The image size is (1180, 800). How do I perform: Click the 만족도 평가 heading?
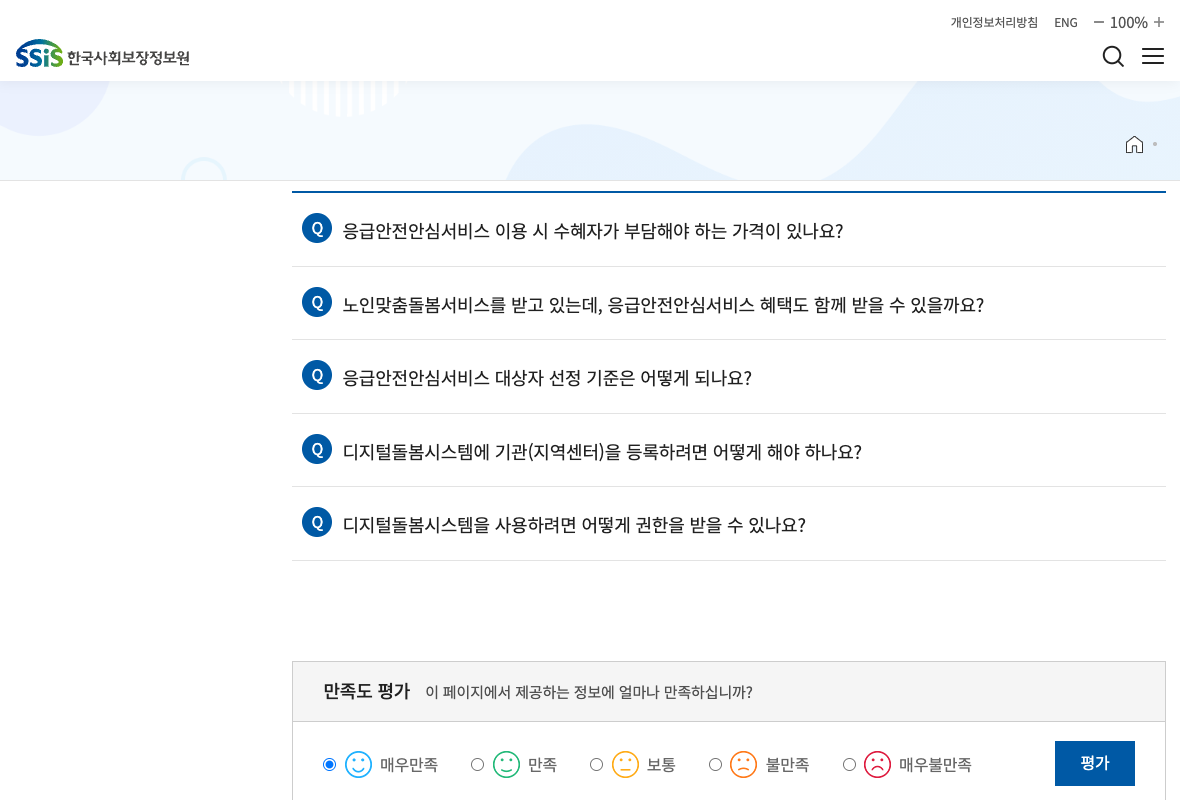[366, 691]
